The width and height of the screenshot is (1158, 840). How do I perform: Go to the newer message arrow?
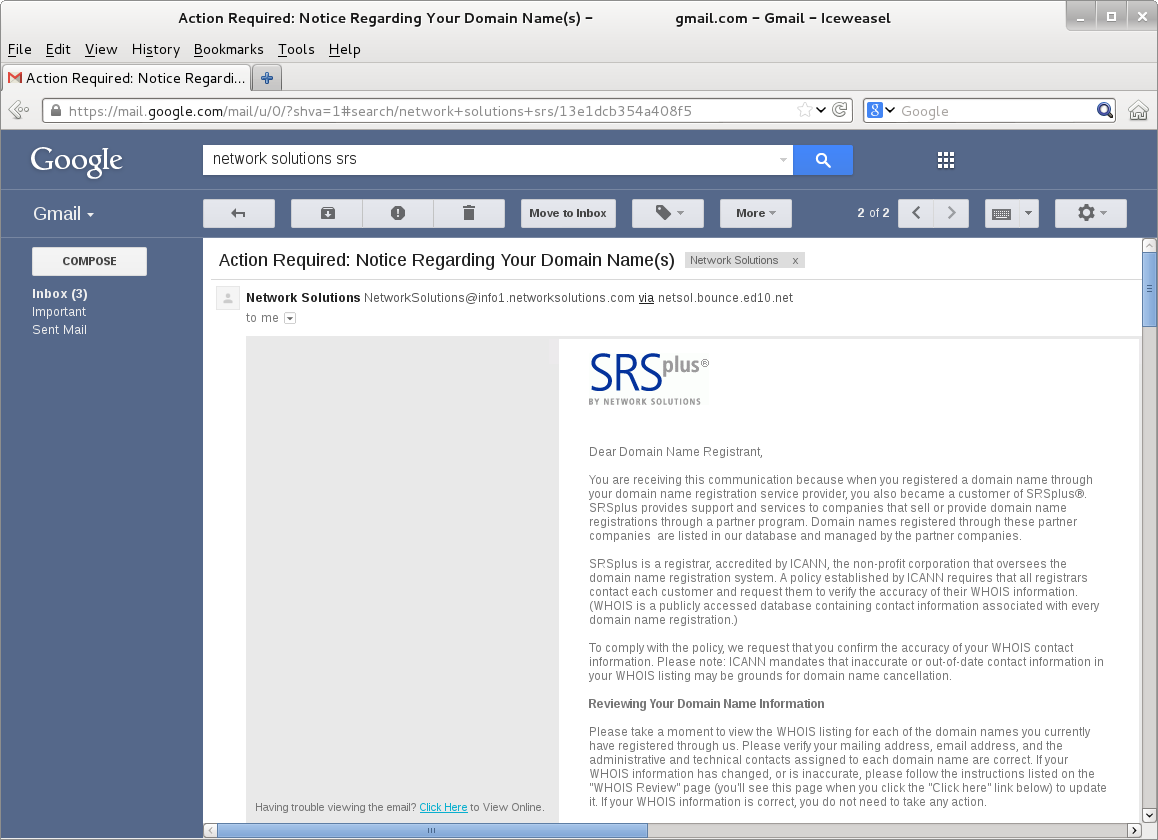pyautogui.click(x=916, y=214)
